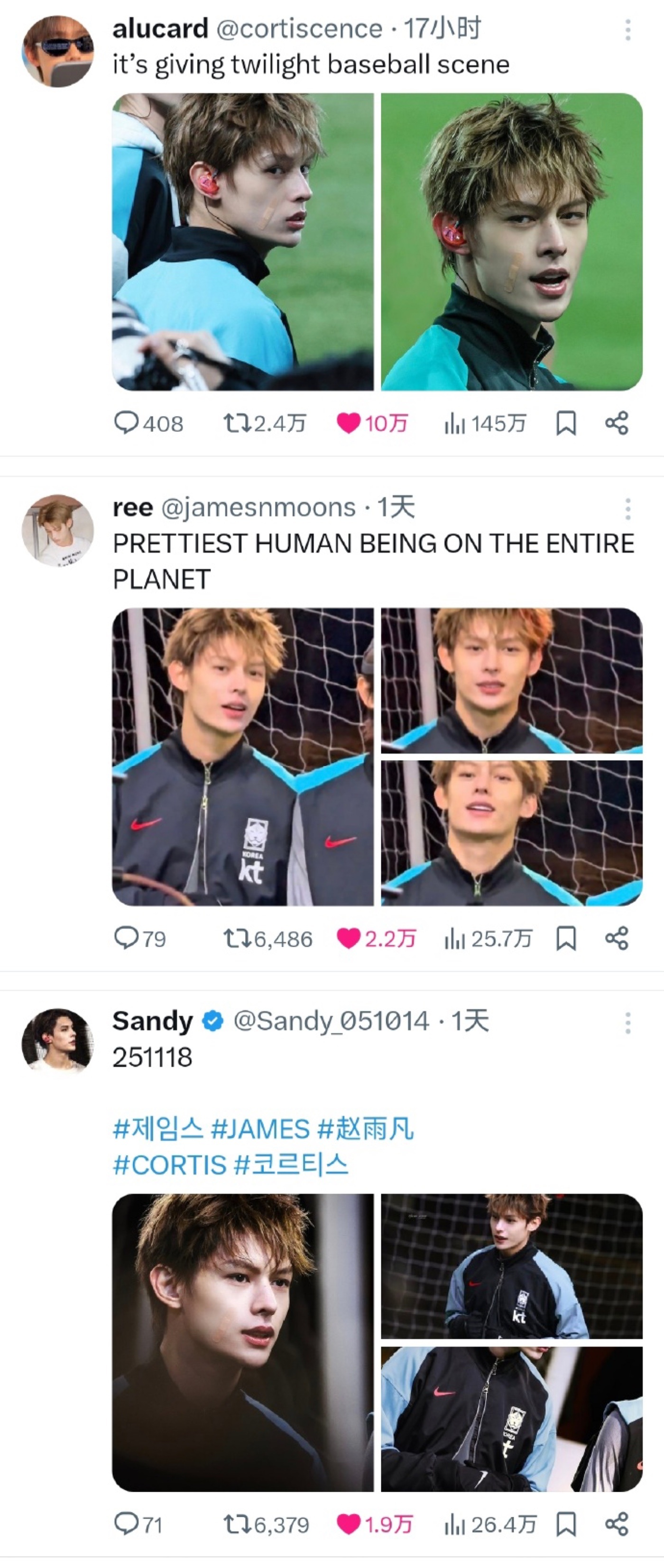The image size is (664, 1568).
Task: View analytics on alucard's post
Action: pyautogui.click(x=455, y=422)
